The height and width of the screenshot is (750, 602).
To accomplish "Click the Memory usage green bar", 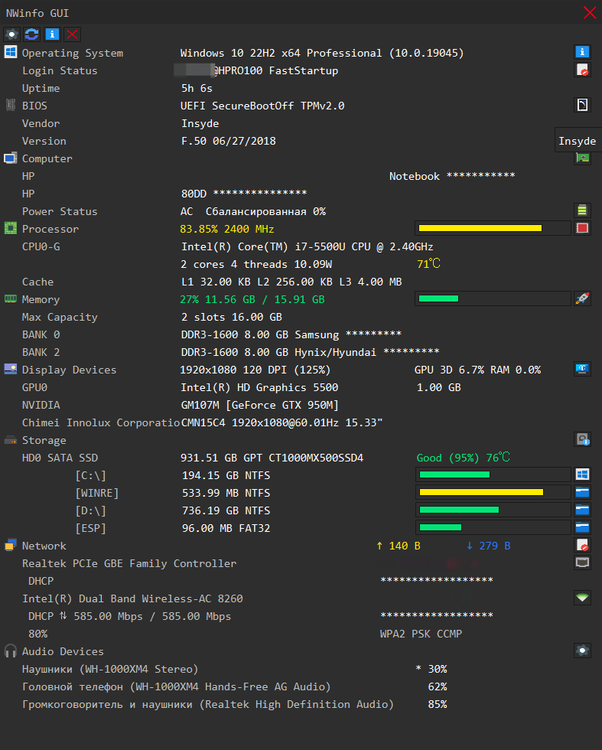I will click(x=493, y=298).
